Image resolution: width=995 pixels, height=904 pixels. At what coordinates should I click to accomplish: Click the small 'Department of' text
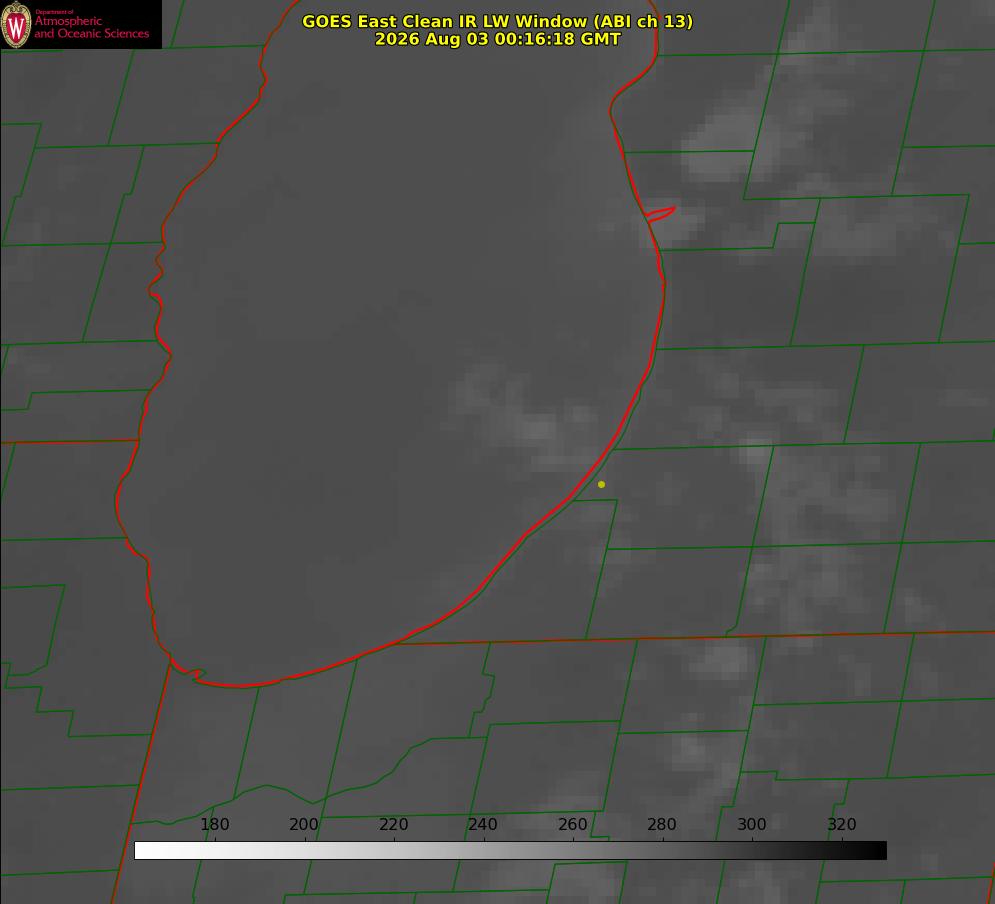coord(53,12)
